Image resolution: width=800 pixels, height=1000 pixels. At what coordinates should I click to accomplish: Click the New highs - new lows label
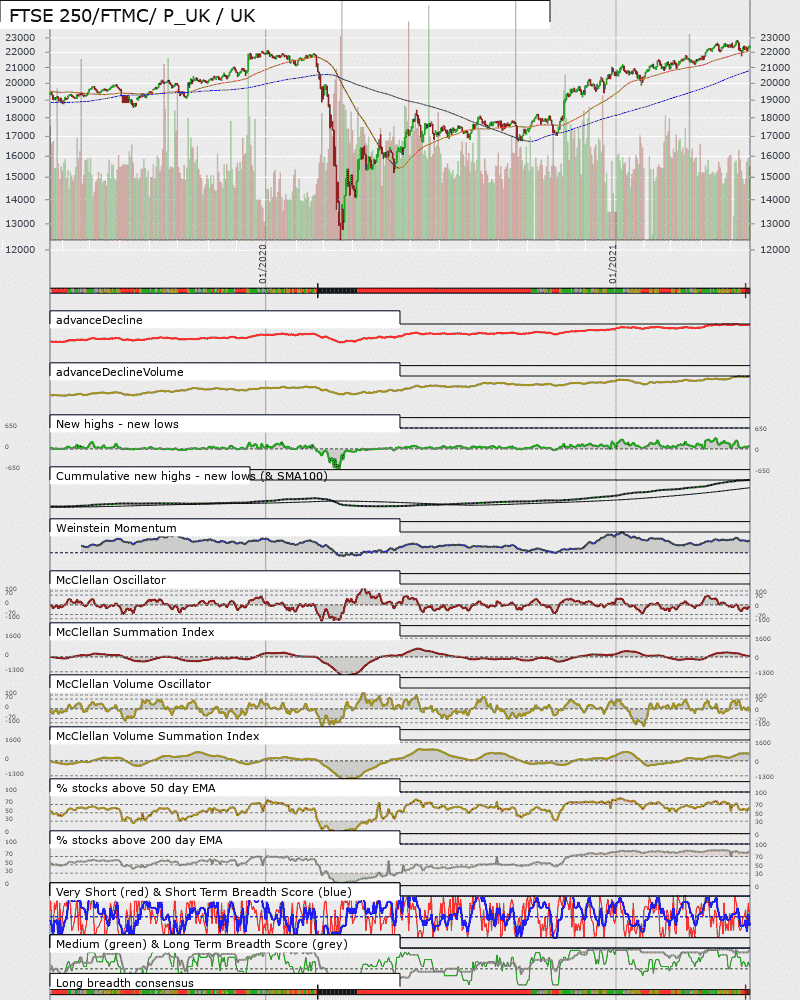click(117, 424)
